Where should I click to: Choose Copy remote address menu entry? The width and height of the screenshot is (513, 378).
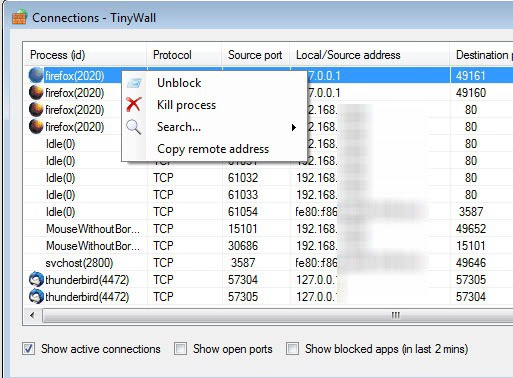click(x=213, y=149)
